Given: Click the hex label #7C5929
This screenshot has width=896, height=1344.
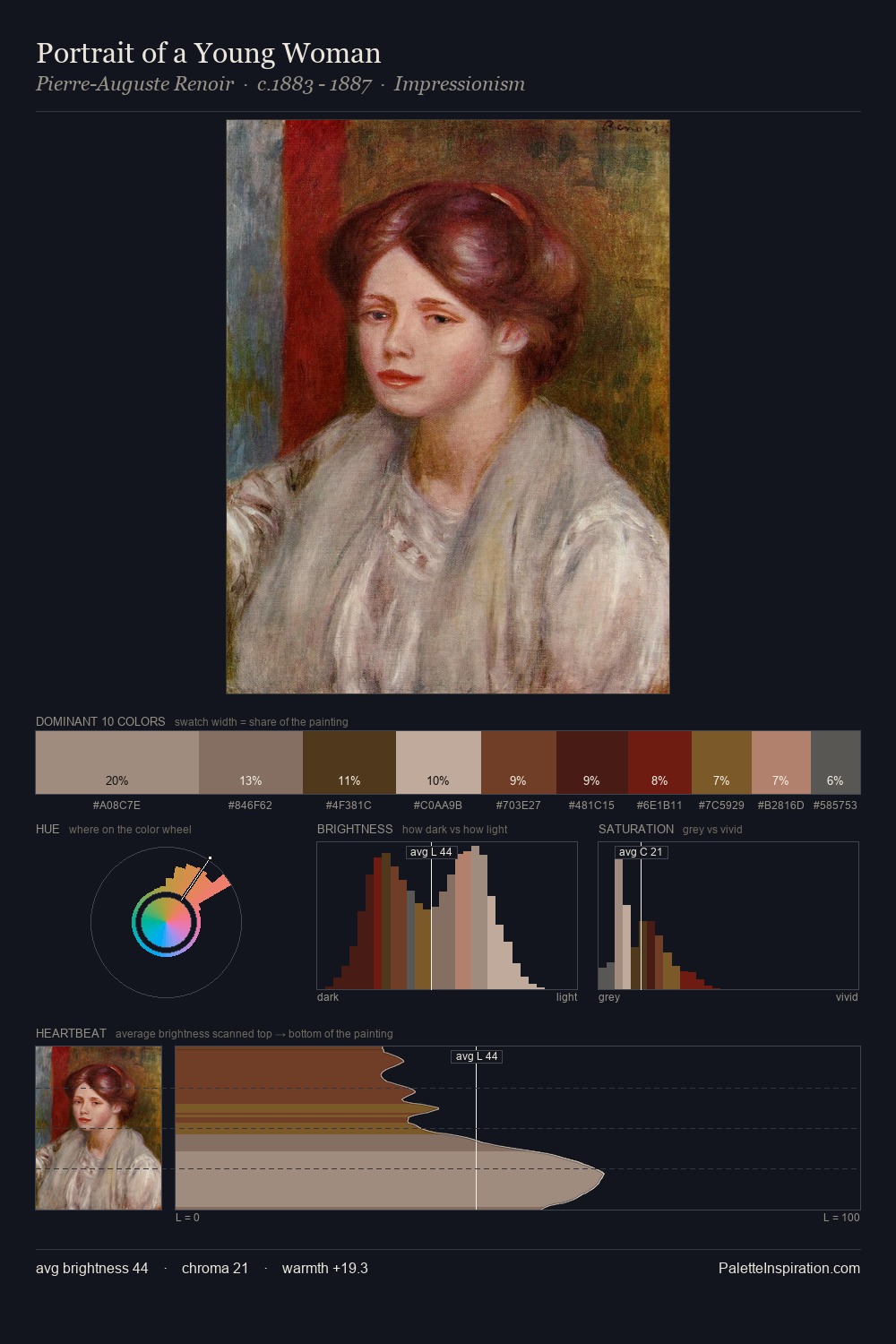Looking at the screenshot, I should pyautogui.click(x=721, y=806).
